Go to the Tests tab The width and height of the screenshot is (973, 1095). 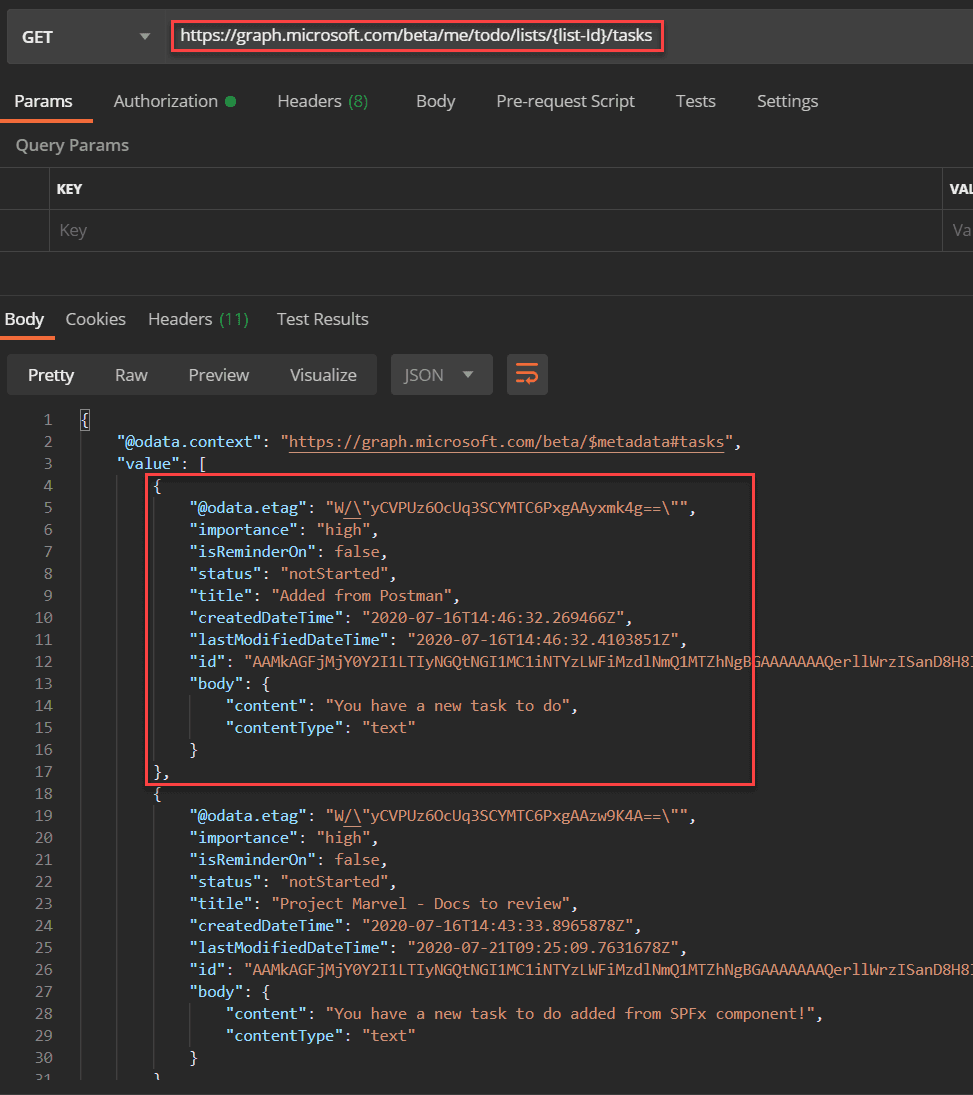[x=696, y=101]
